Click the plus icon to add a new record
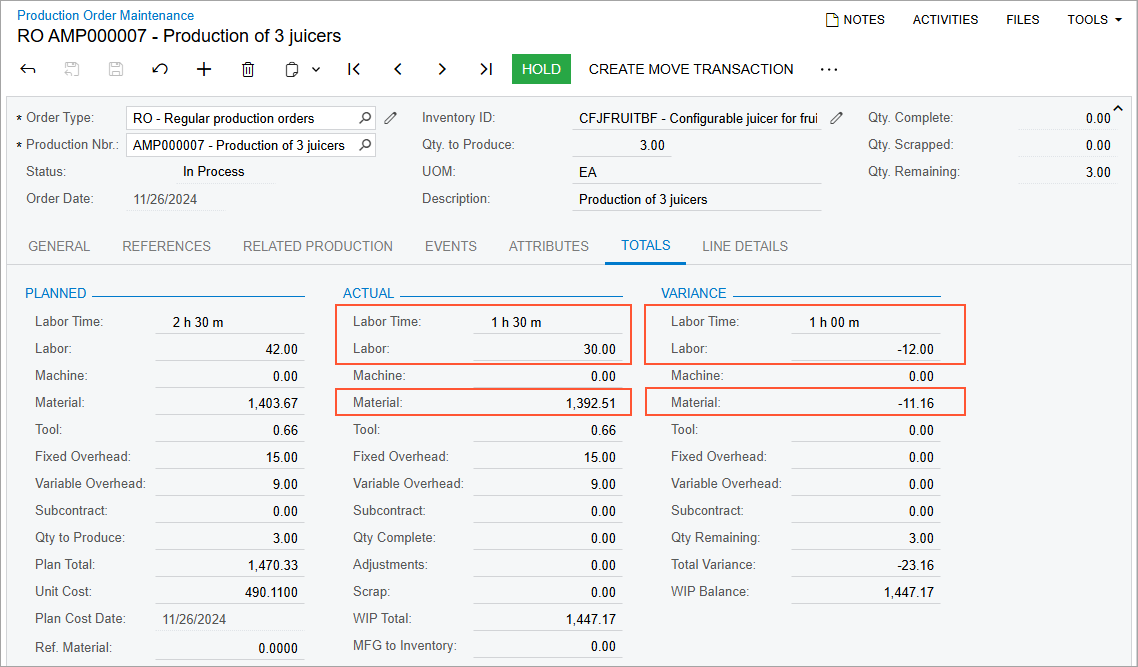 tap(204, 69)
